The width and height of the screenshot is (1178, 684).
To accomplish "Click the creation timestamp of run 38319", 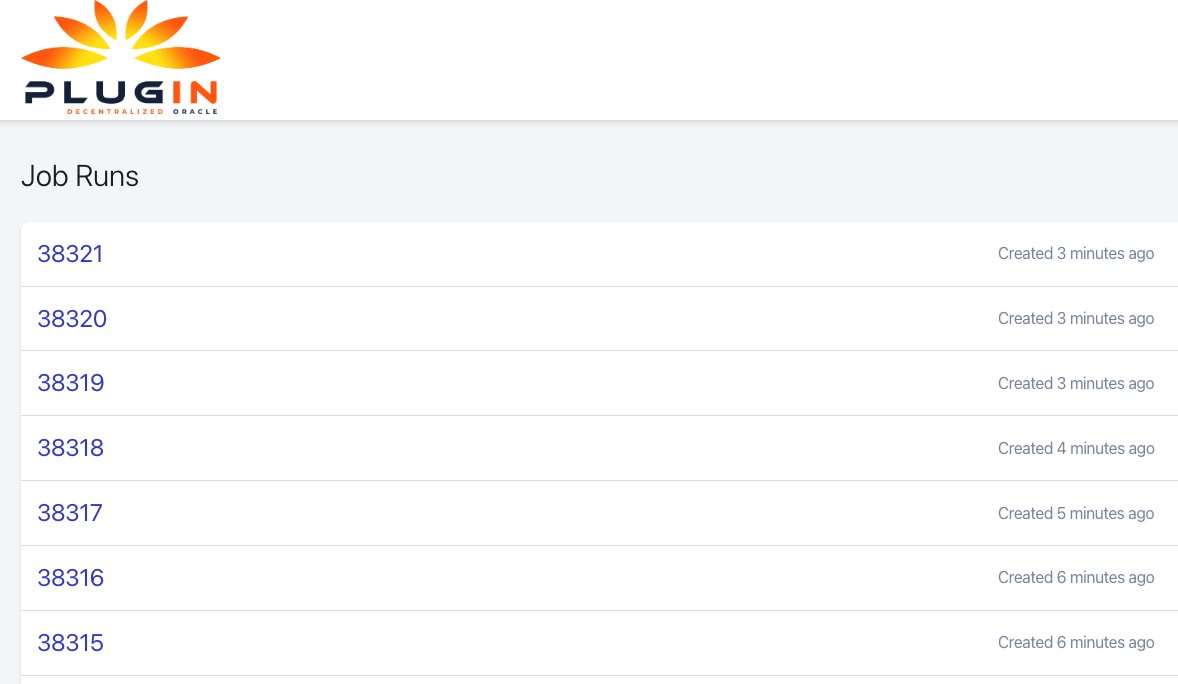I will pyautogui.click(x=1076, y=384).
